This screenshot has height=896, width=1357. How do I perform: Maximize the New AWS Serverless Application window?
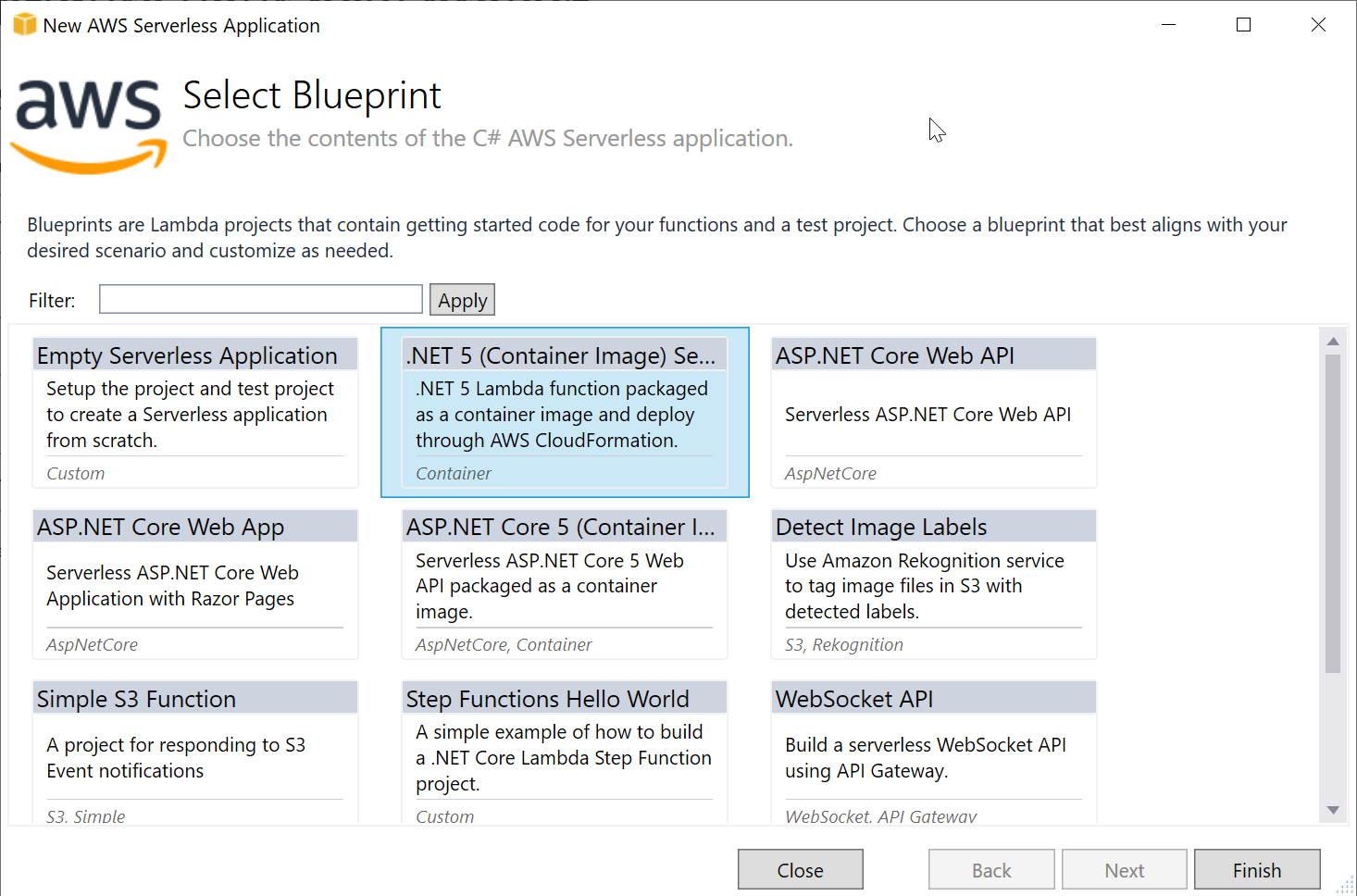click(x=1243, y=25)
